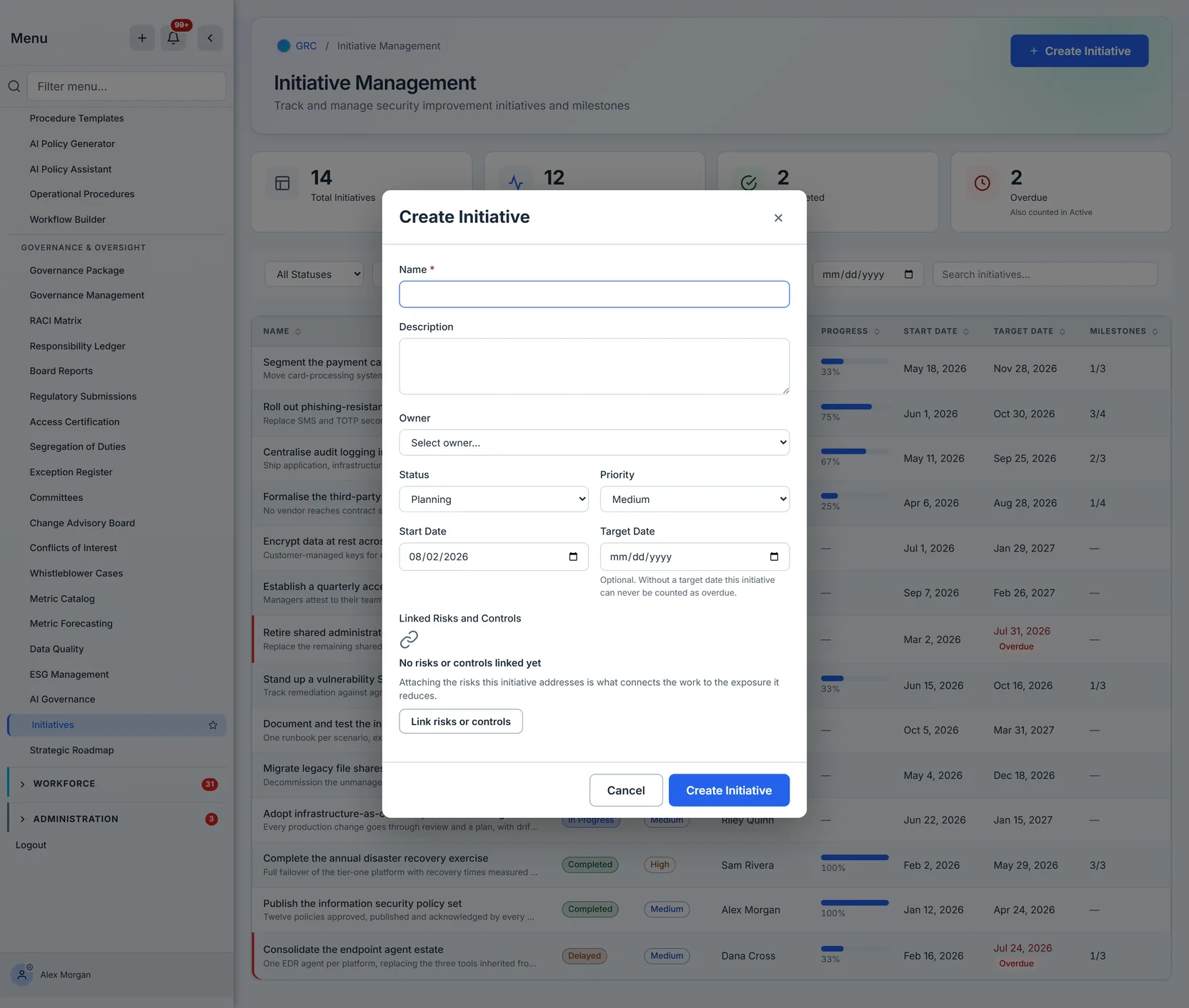Click Alex Morgan user avatar icon
This screenshot has height=1008, width=1189.
(22, 974)
